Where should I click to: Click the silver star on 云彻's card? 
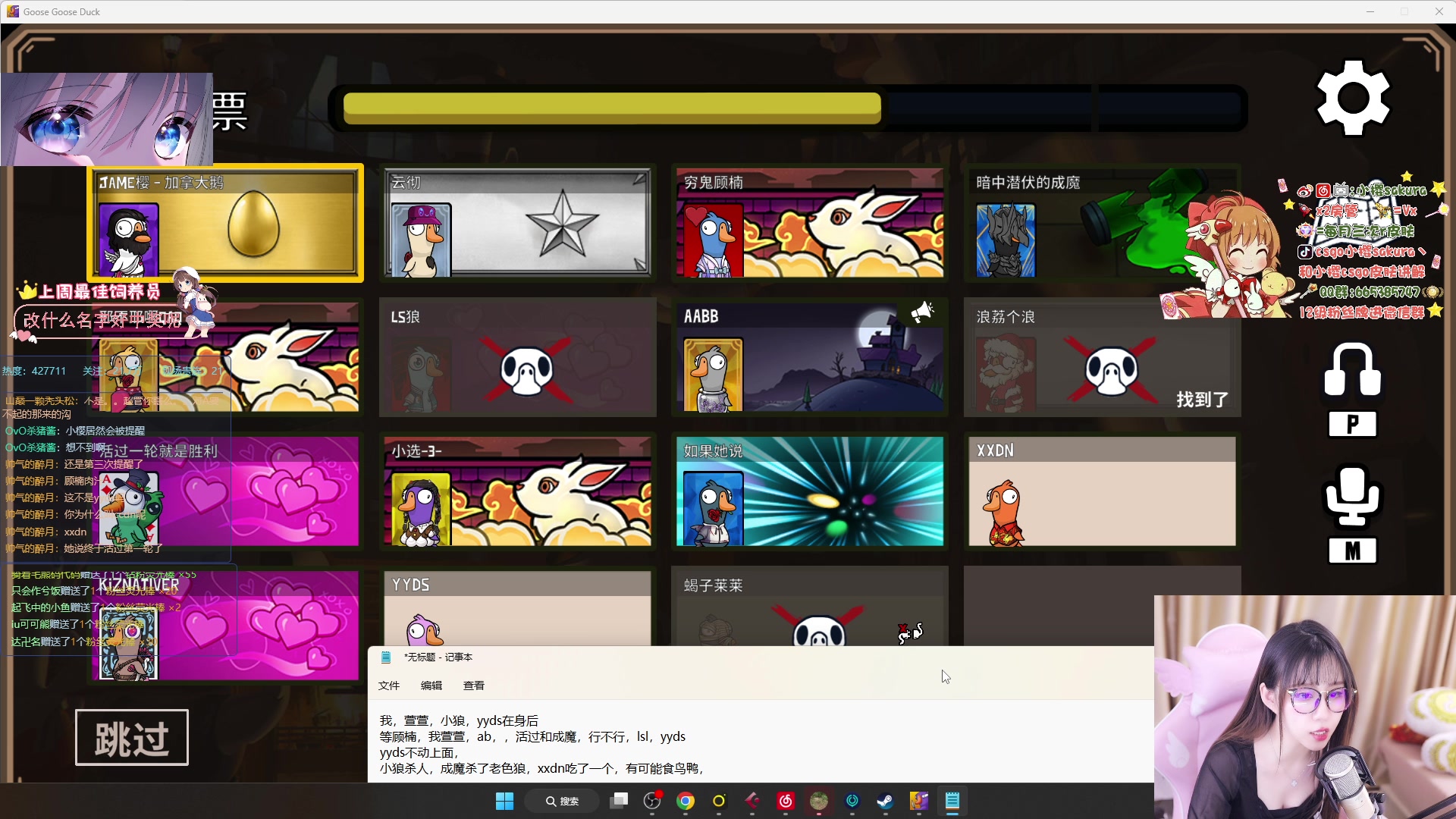562,223
